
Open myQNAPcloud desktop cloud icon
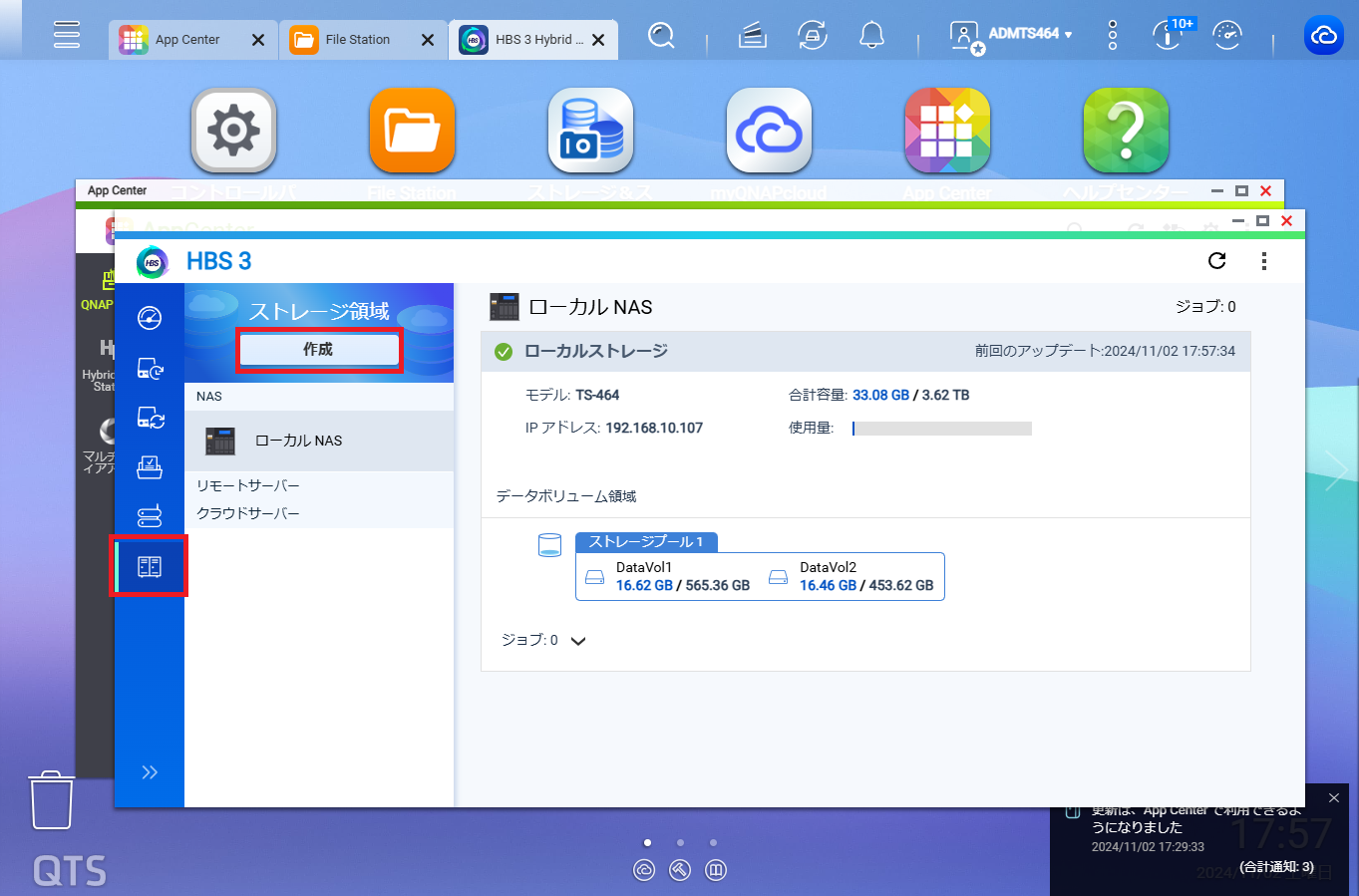(769, 131)
